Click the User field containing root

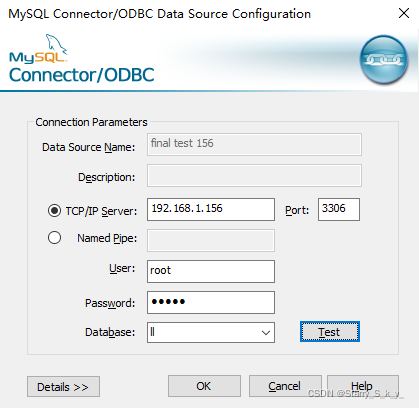pos(211,271)
